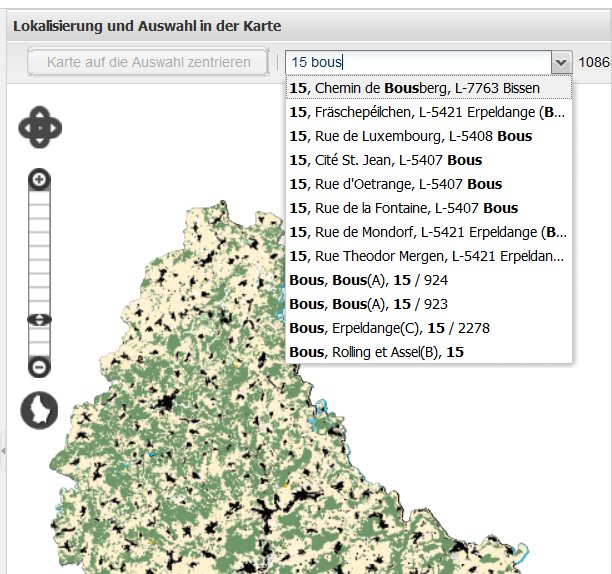This screenshot has width=612, height=574.
Task: Open the search combo box dropdown arrow
Action: (561, 62)
